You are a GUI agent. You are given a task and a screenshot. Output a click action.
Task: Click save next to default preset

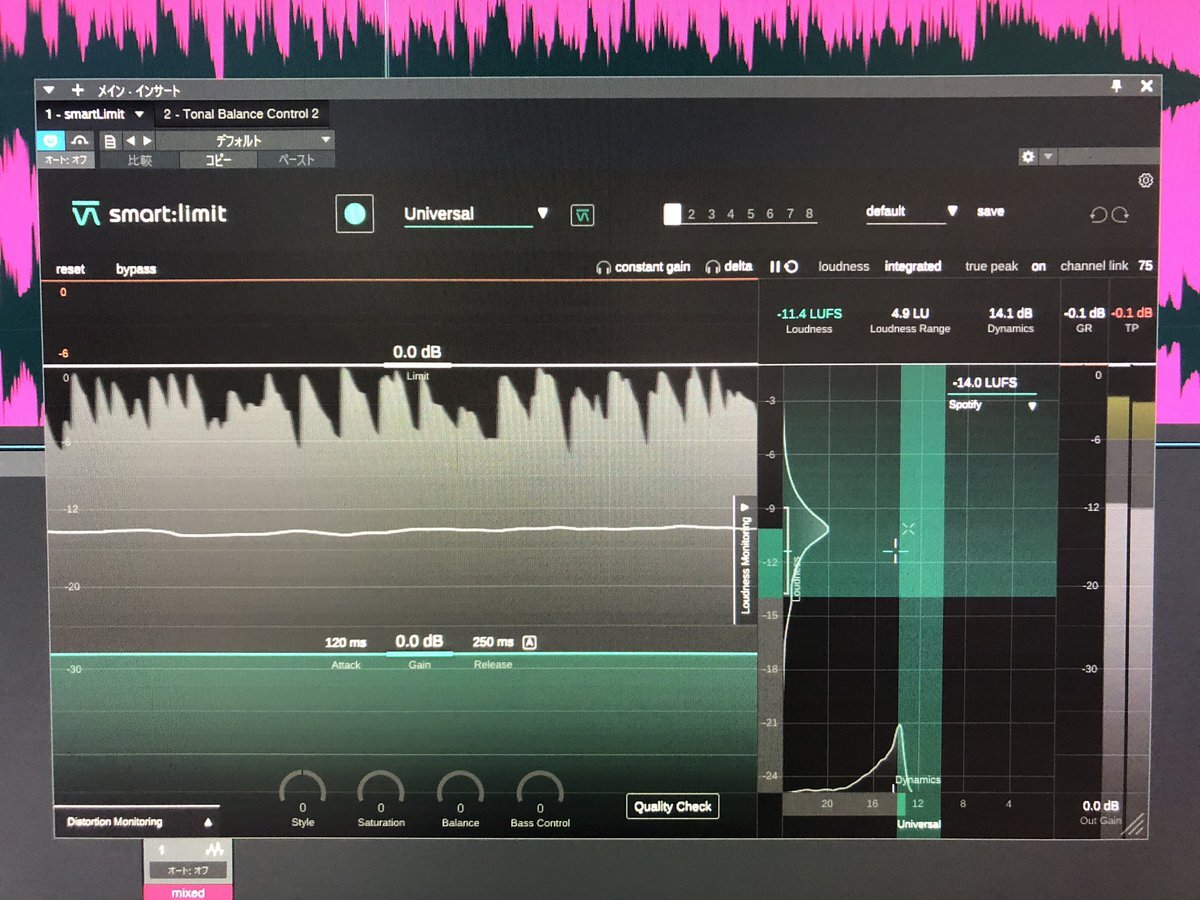pyautogui.click(x=990, y=212)
